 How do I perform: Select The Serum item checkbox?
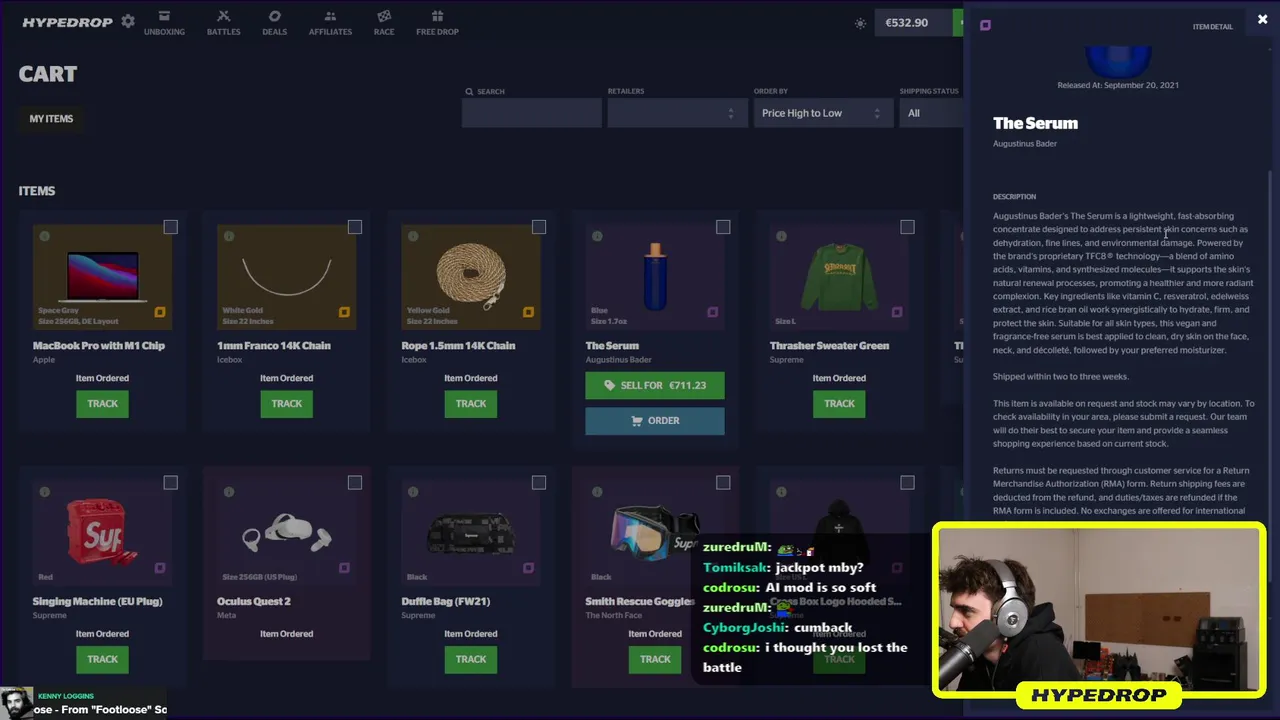coord(723,227)
